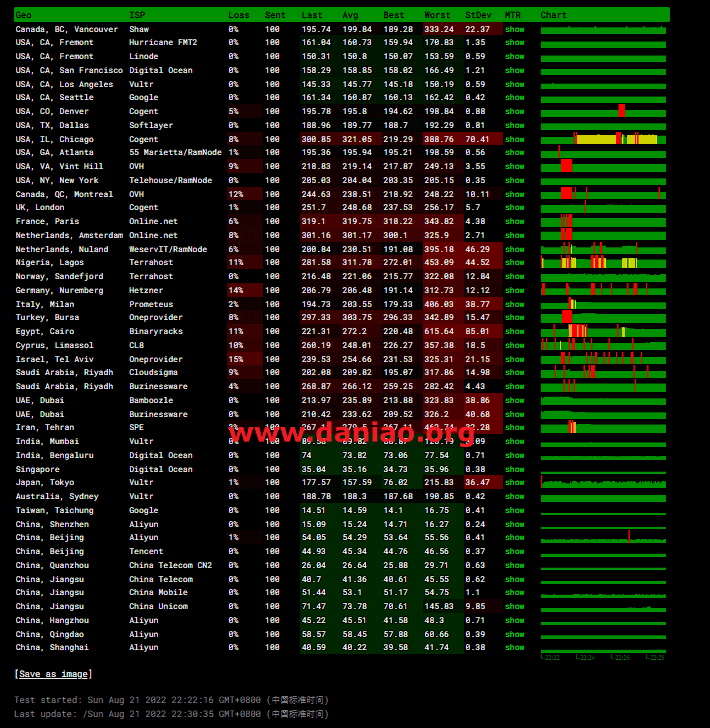710x728 pixels.
Task: Show MTR for San Francisco Digital Ocean
Action: [x=515, y=70]
